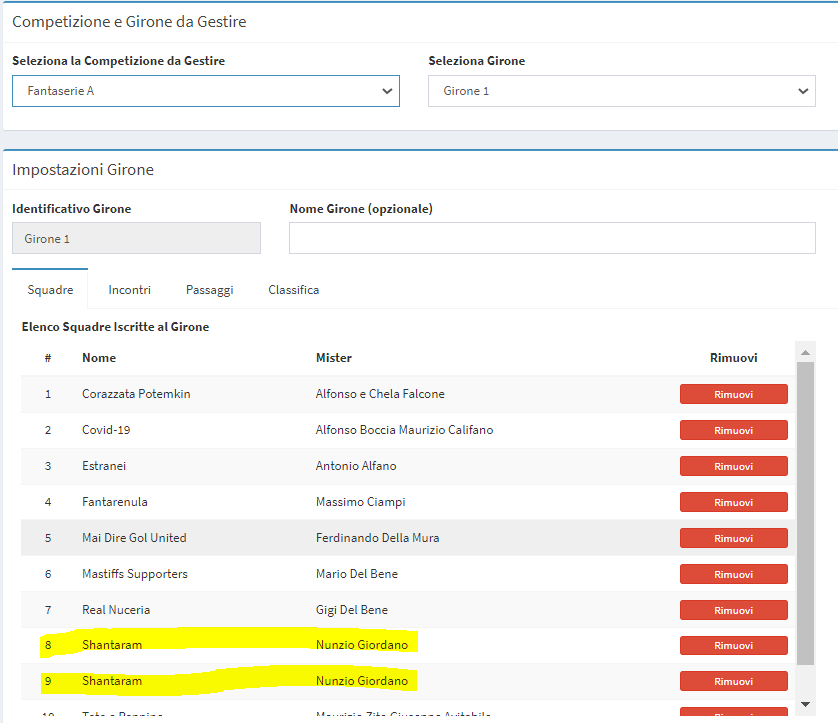Remove Mai Dire Gol United team
The height and width of the screenshot is (723, 838).
click(x=733, y=538)
